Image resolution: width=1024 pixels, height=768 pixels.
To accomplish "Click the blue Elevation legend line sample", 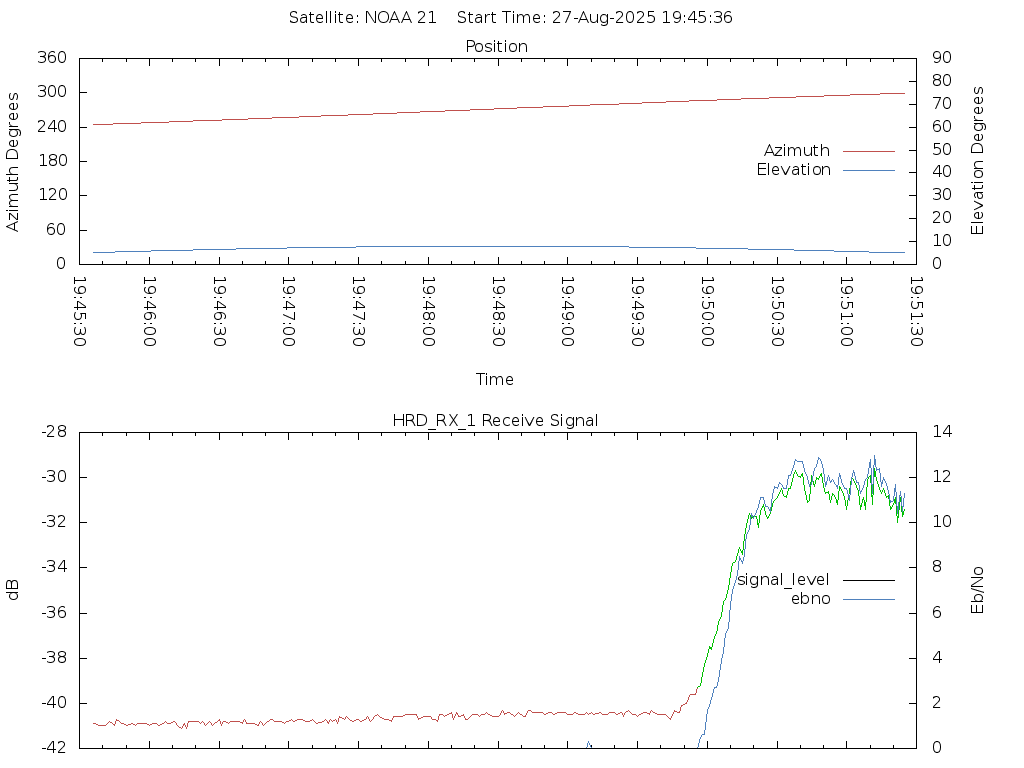I will [x=869, y=170].
